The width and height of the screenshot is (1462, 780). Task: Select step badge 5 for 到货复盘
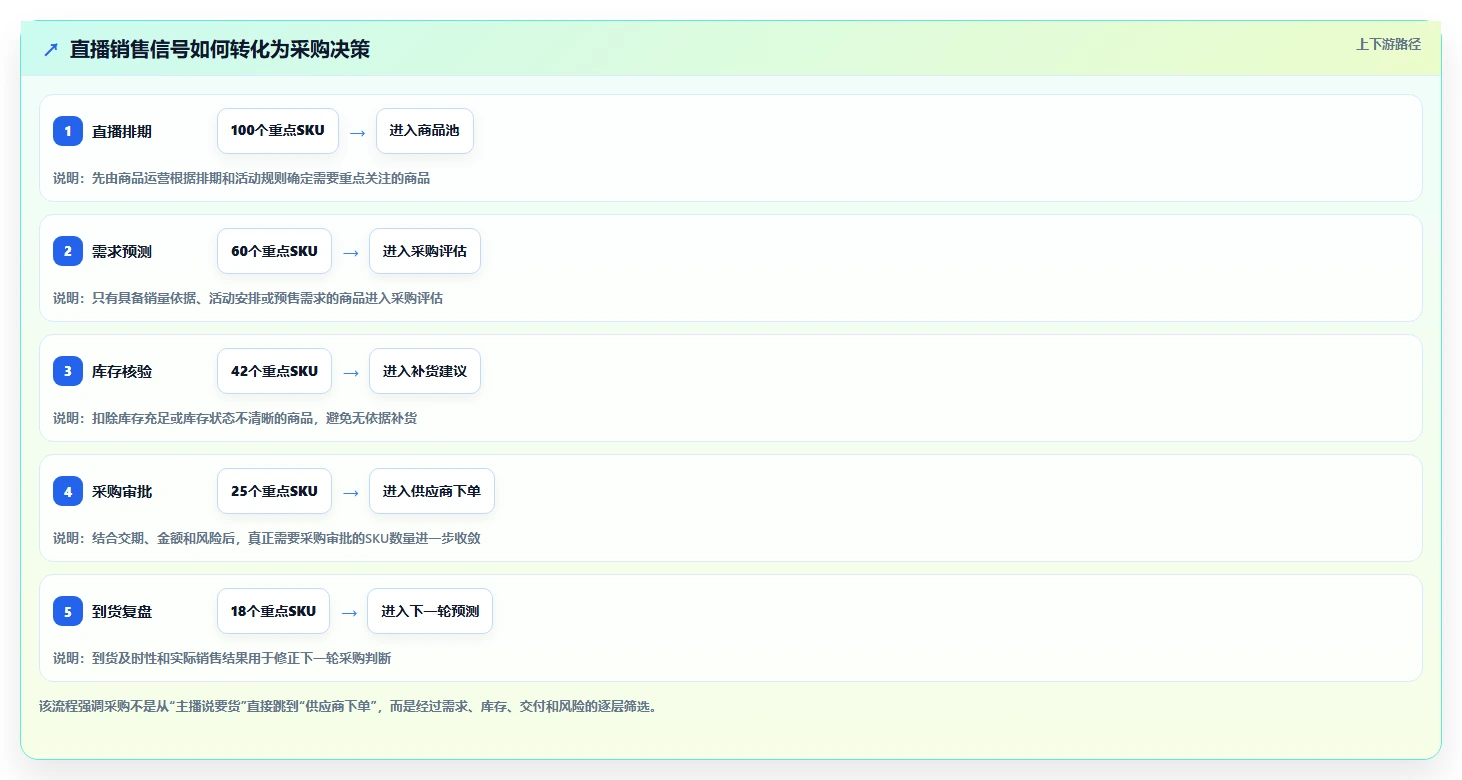(68, 611)
